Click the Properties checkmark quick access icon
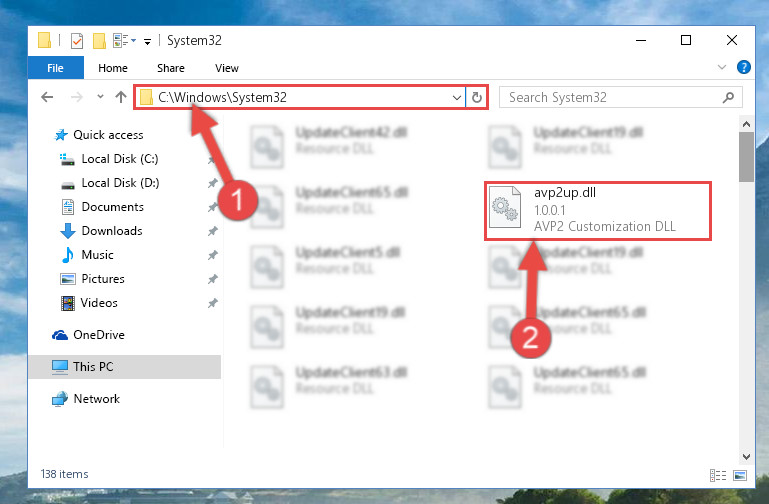The height and width of the screenshot is (504, 769). click(x=77, y=41)
